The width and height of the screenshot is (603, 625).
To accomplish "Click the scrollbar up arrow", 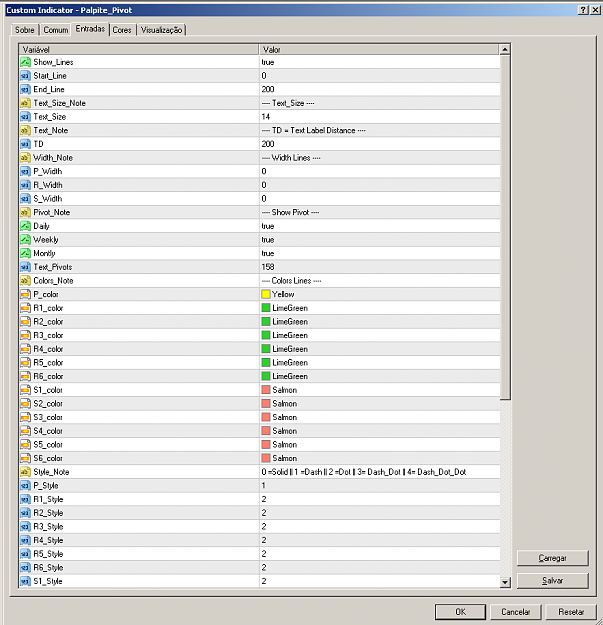I will 505,49.
